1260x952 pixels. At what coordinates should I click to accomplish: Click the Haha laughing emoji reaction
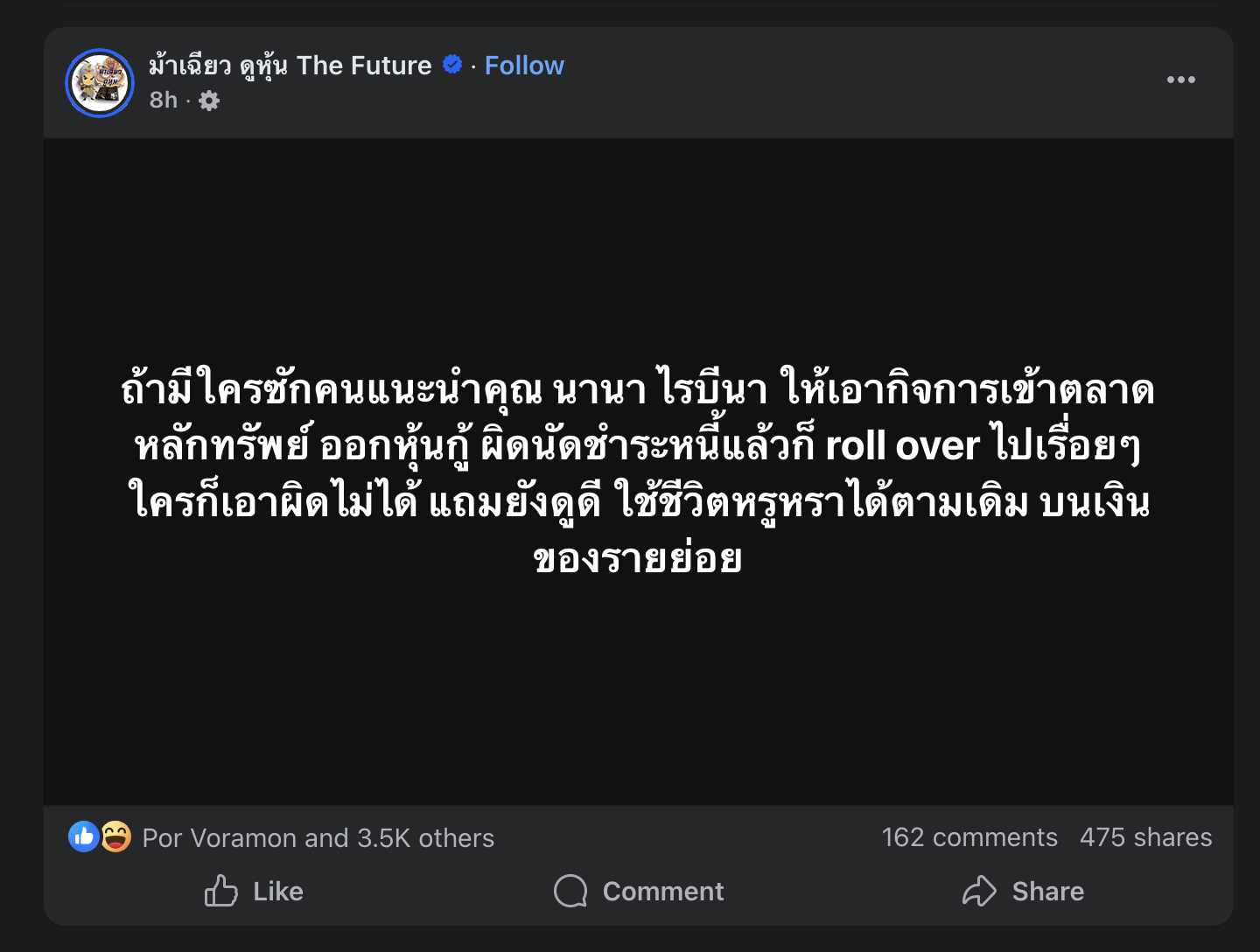coord(115,837)
